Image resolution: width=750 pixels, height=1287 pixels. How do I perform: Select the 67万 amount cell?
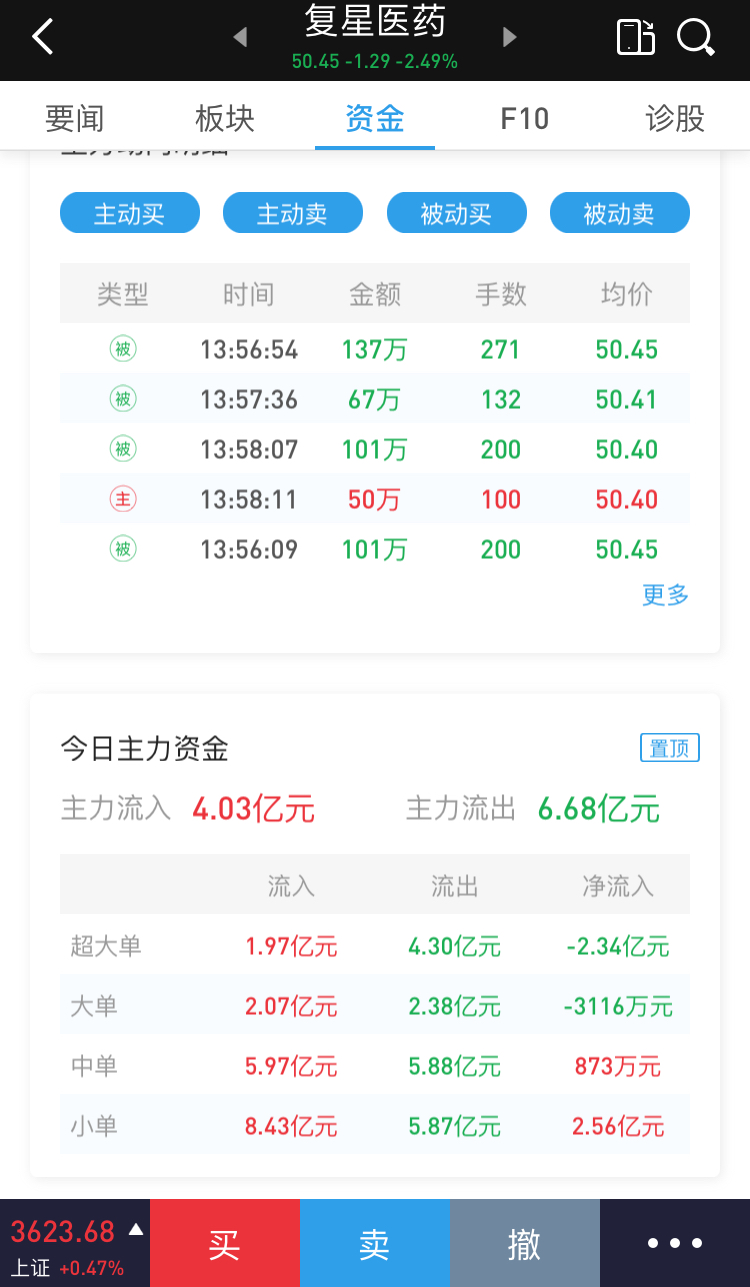pos(374,399)
